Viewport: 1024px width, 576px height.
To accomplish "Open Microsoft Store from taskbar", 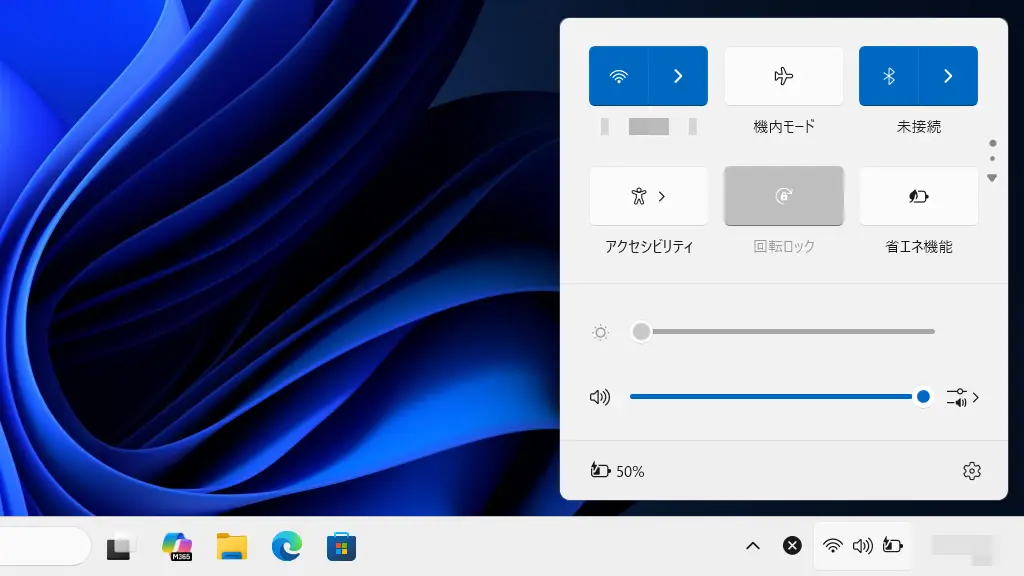I will point(342,546).
